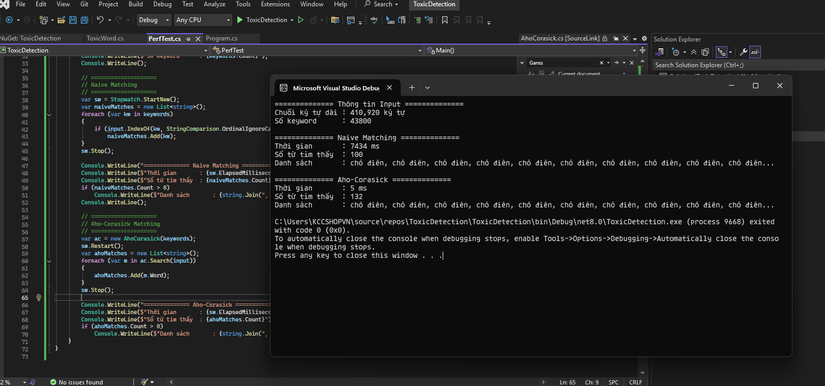Viewport: 825px width, 386px height.
Task: Save all files with the double disk icon
Action: tap(84, 20)
